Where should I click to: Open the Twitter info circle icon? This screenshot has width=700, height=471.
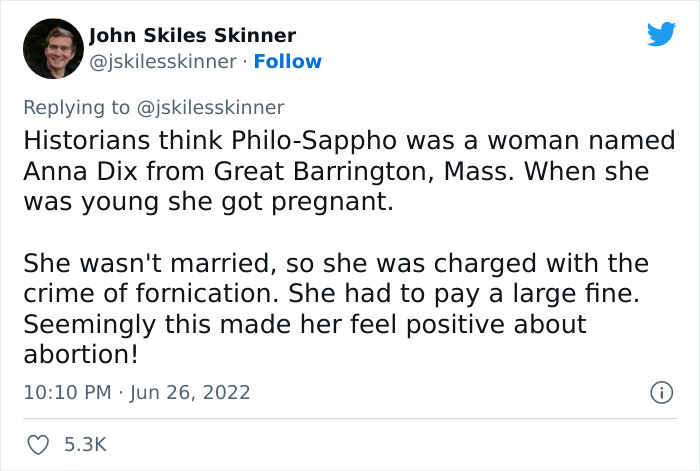(661, 393)
